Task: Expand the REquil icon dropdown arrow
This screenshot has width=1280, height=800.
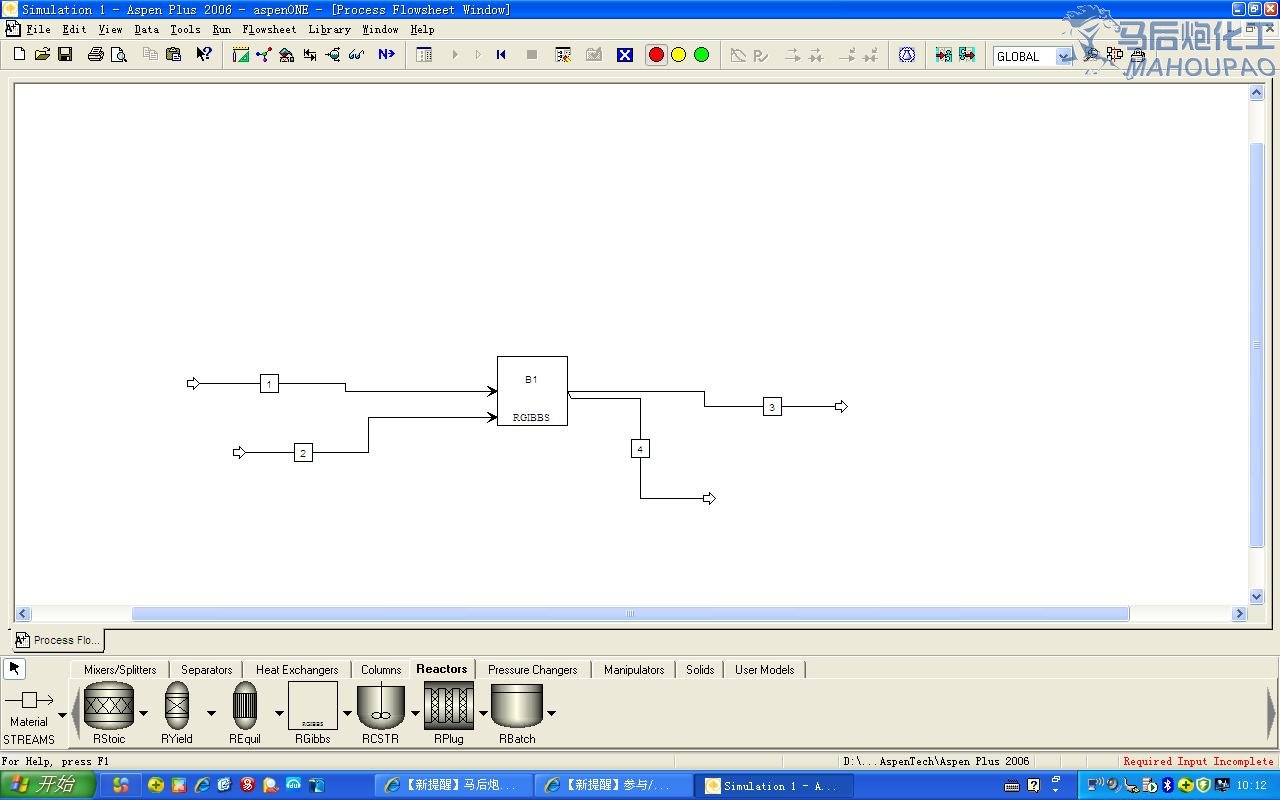Action: [279, 713]
